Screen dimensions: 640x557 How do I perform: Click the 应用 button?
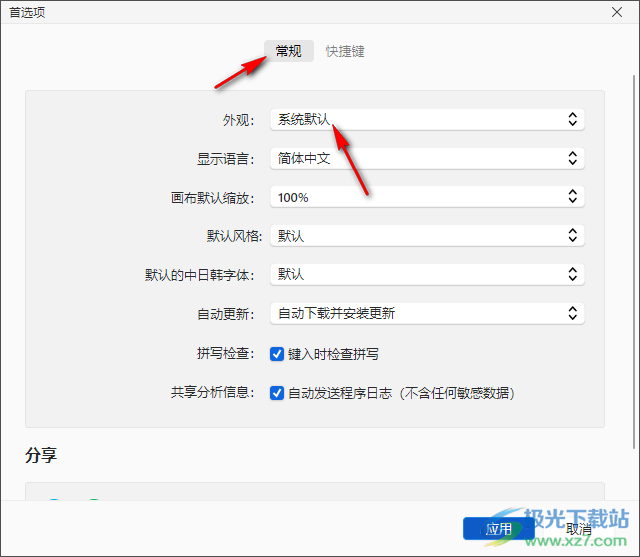[498, 529]
